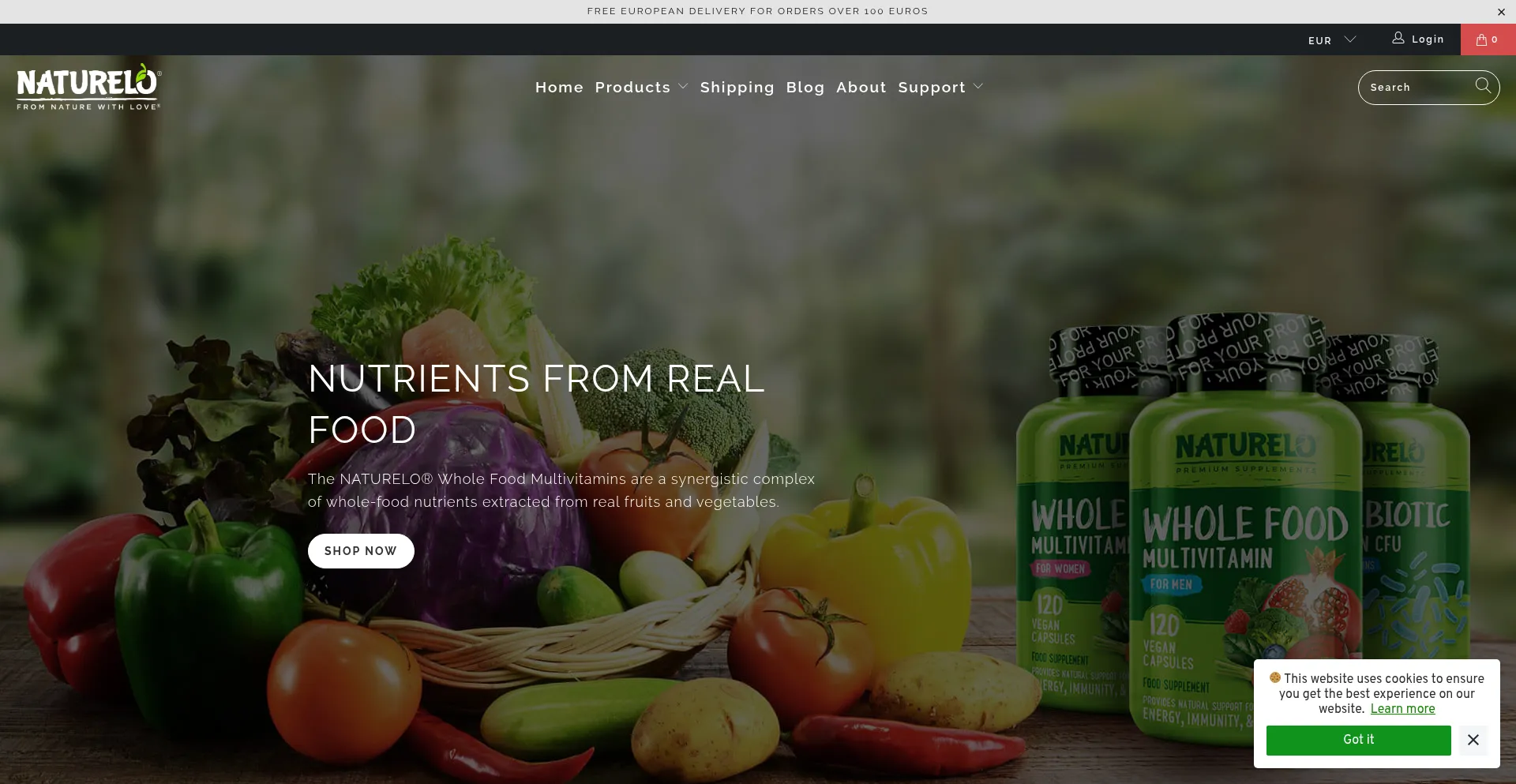Image resolution: width=1516 pixels, height=784 pixels.
Task: Click the search magnifier icon
Action: 1483,86
